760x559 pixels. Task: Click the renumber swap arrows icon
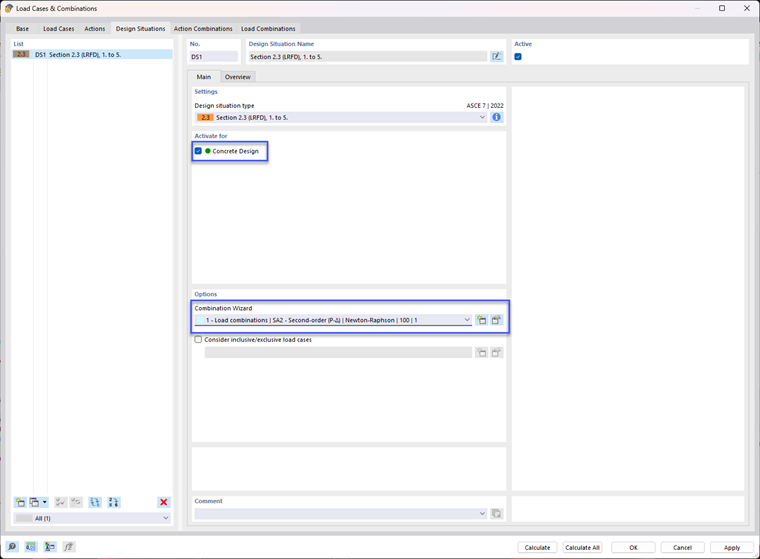pyautogui.click(x=95, y=502)
